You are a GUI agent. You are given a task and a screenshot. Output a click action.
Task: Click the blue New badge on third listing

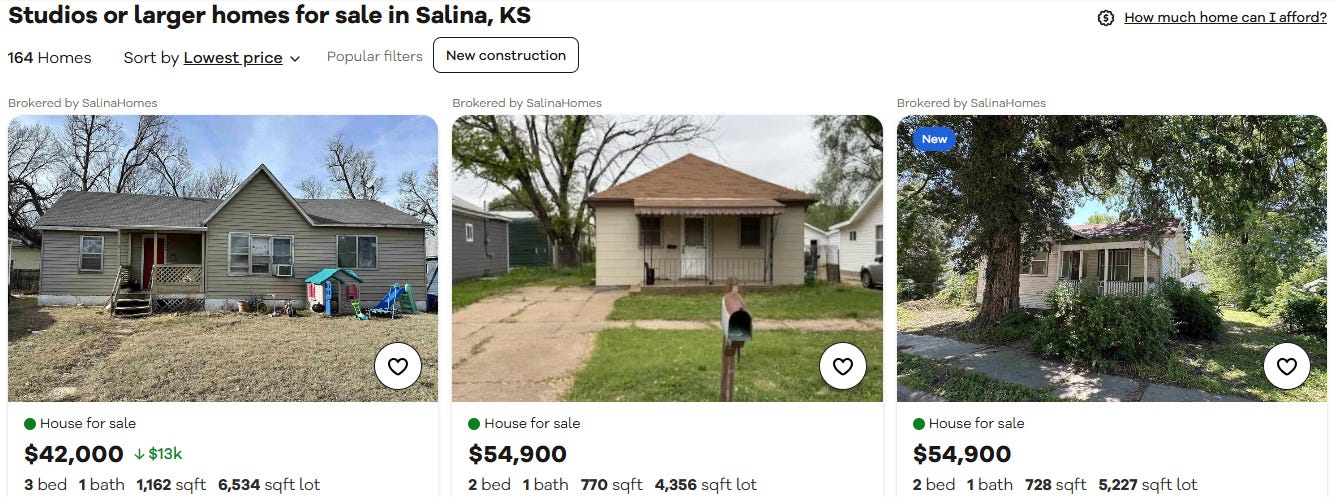pos(934,139)
